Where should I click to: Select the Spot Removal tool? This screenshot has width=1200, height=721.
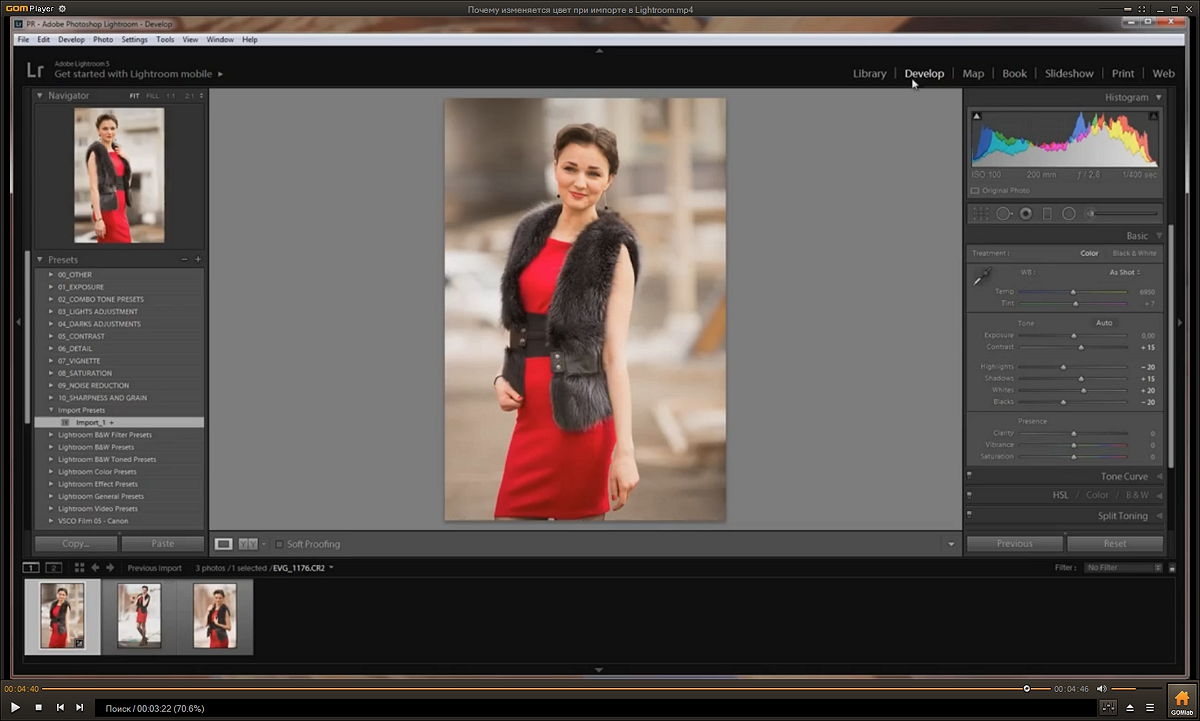point(1003,213)
